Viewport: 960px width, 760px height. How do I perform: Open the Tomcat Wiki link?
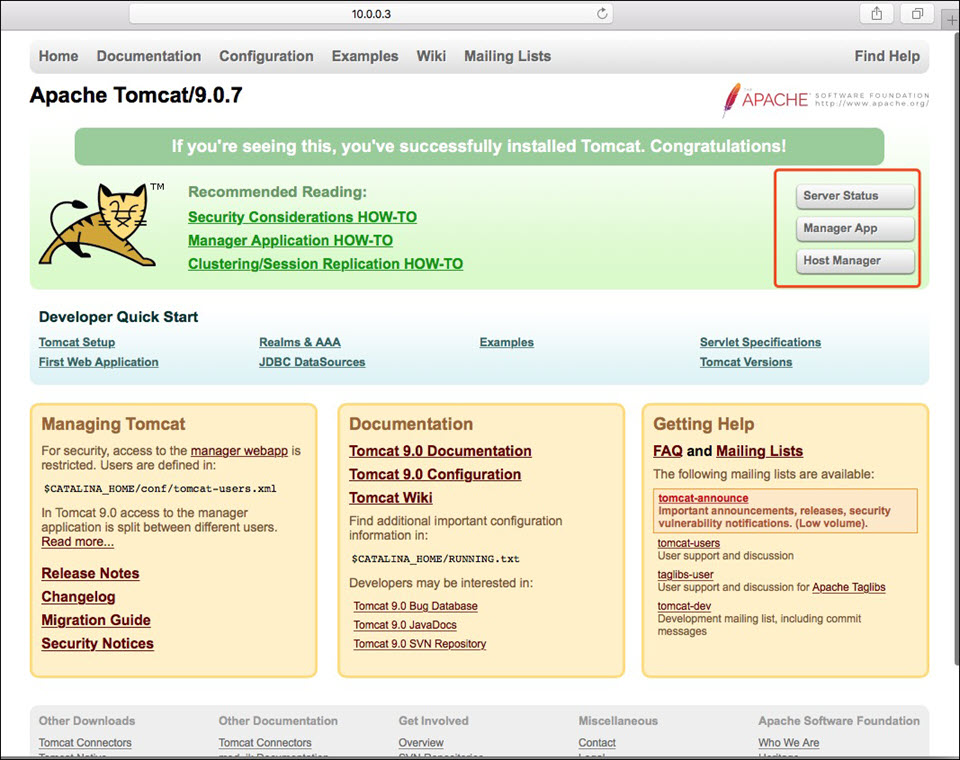tap(391, 498)
